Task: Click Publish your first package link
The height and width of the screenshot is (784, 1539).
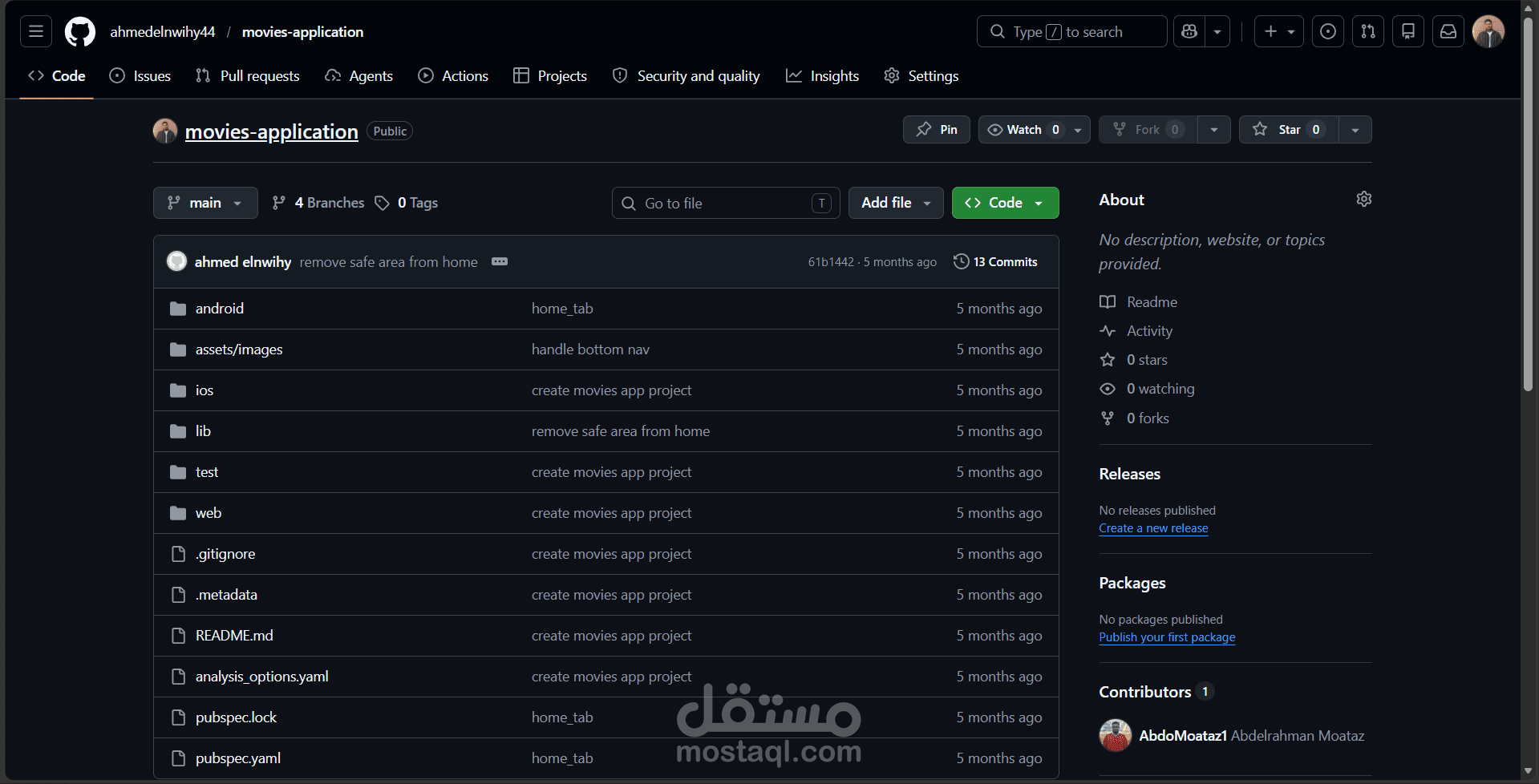Action: click(1167, 637)
